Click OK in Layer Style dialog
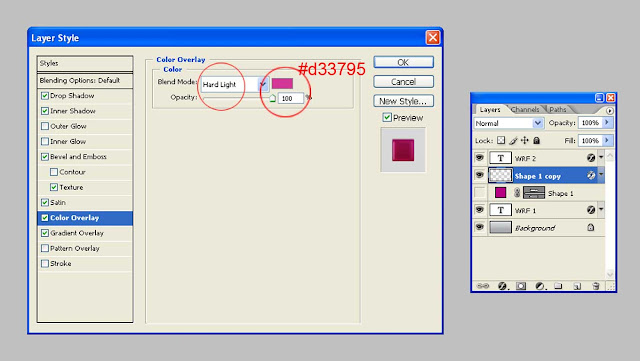The width and height of the screenshot is (640, 361). 403,62
